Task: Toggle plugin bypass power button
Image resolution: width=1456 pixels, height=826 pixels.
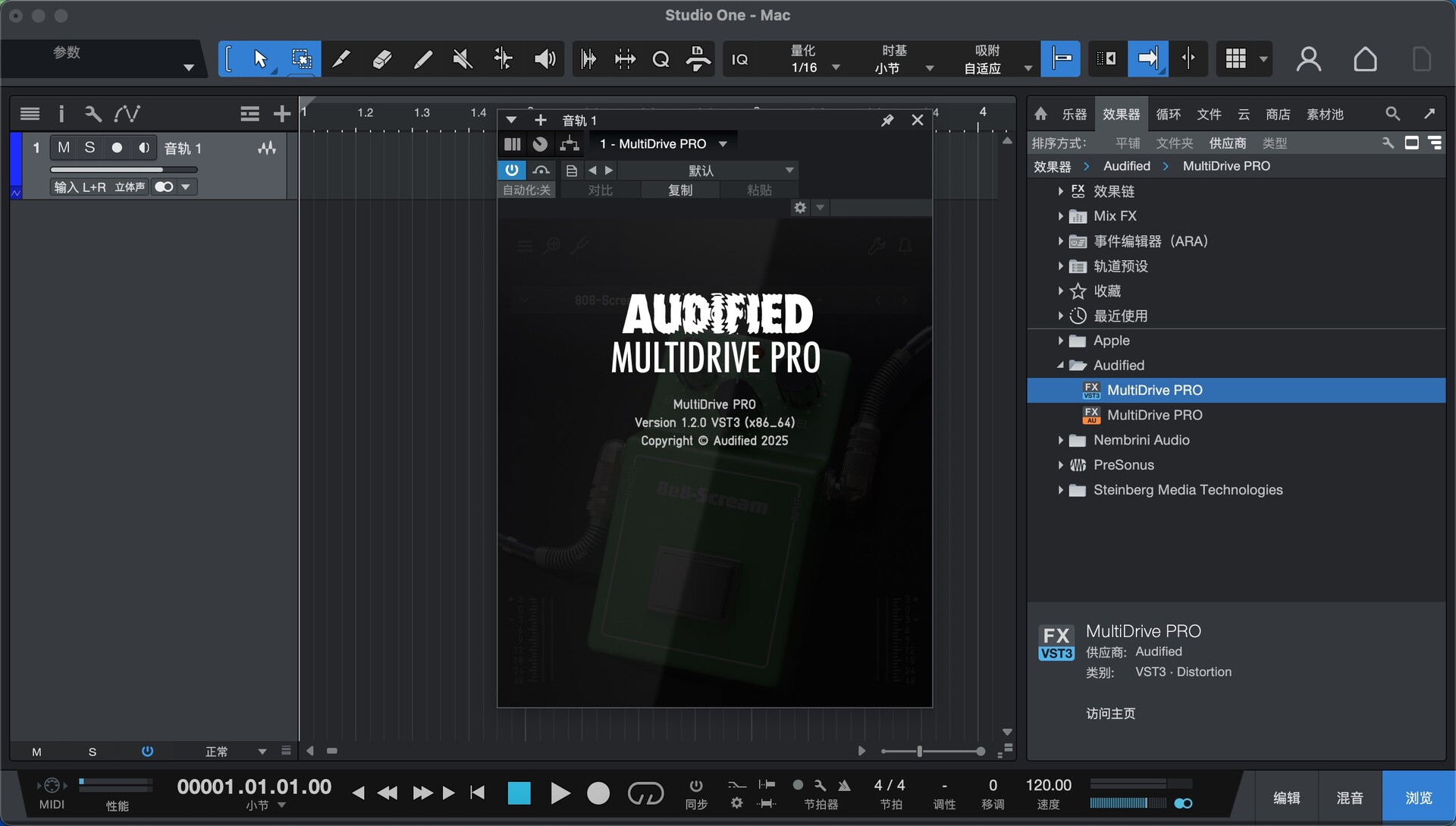Action: [512, 170]
